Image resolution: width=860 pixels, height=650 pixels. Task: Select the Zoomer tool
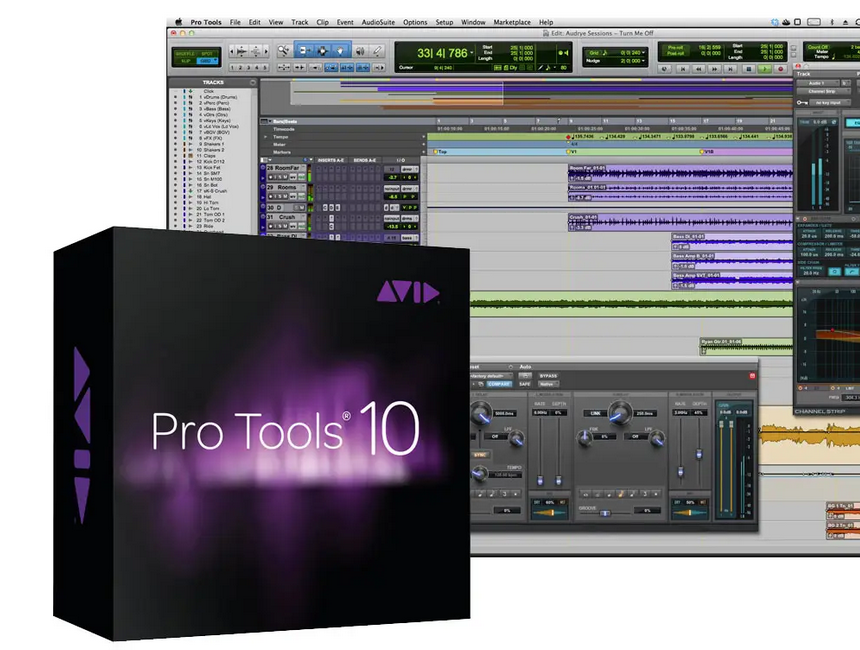click(284, 51)
